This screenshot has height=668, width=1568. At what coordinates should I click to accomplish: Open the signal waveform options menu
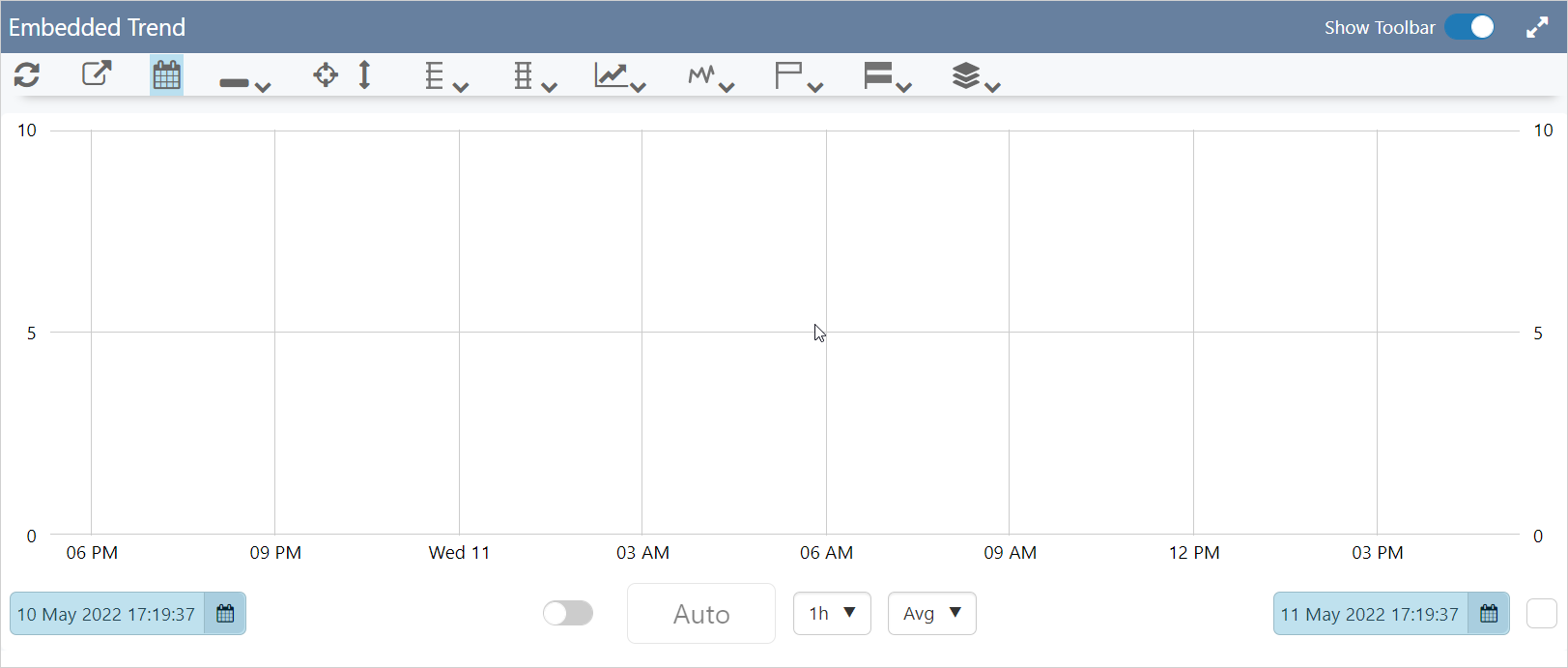coord(710,76)
